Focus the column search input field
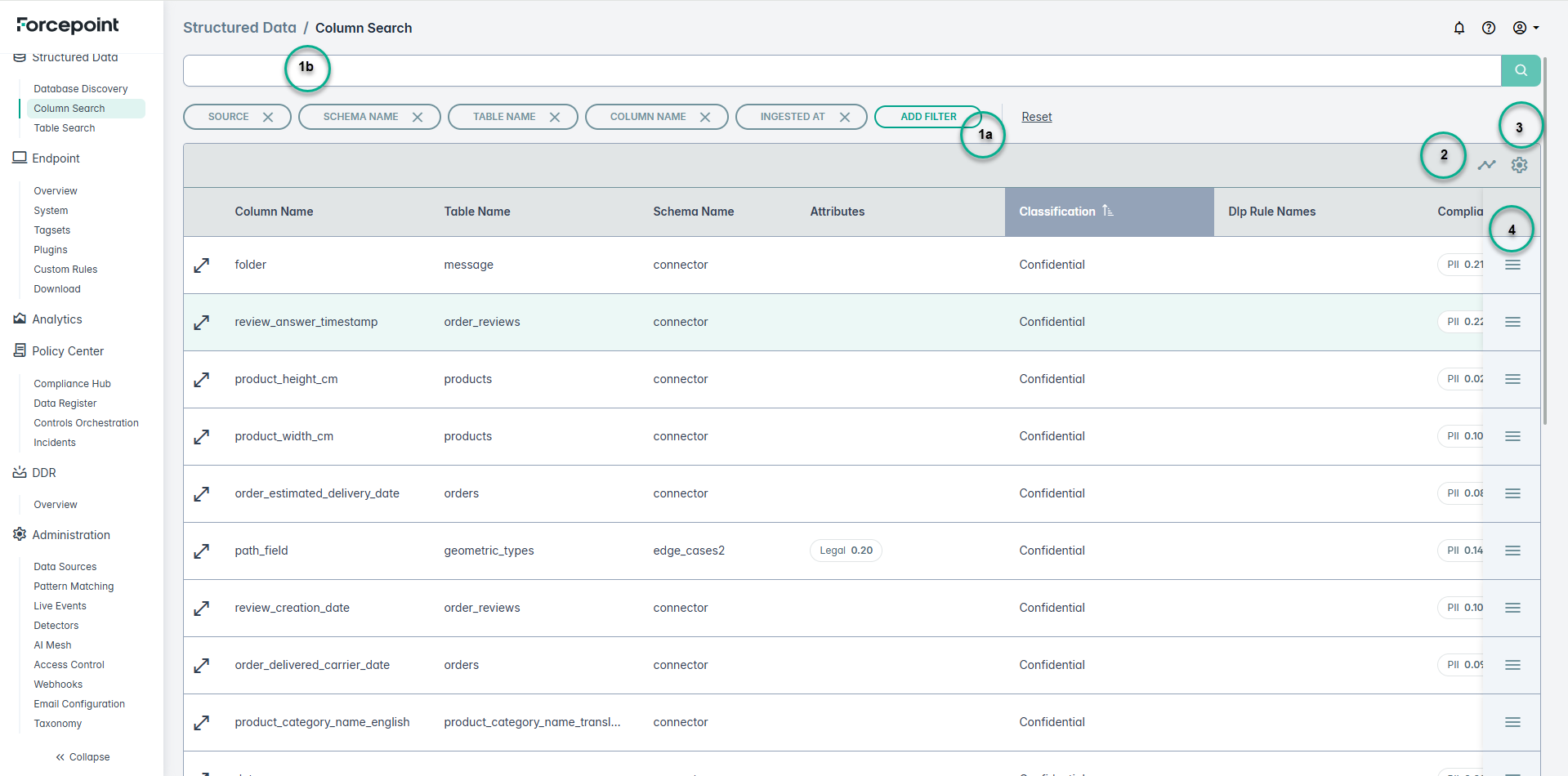Viewport: 1568px width, 776px height. 842,71
